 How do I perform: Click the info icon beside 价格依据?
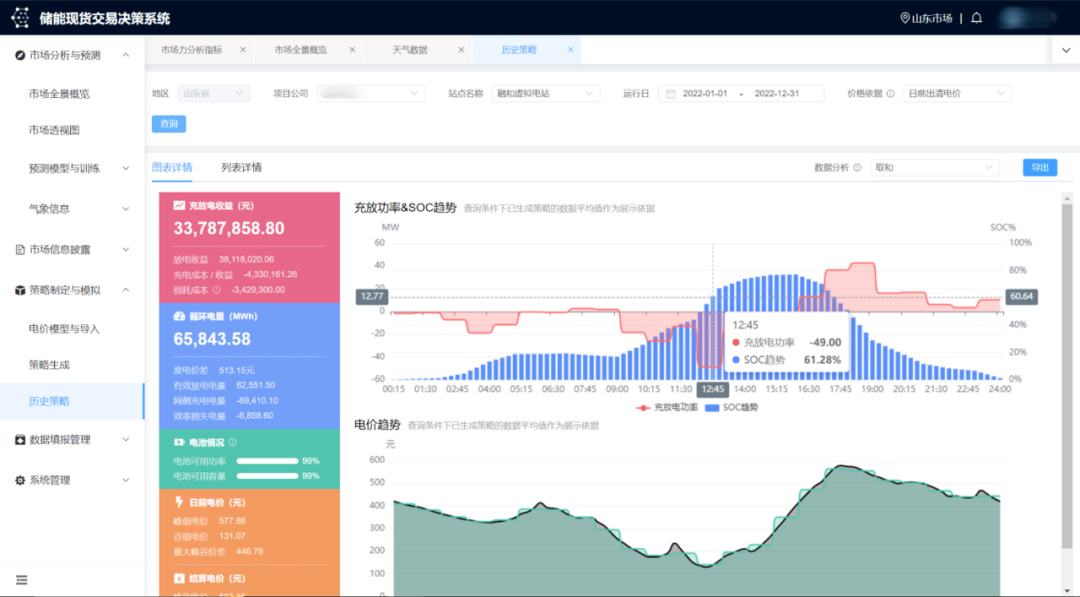point(890,93)
